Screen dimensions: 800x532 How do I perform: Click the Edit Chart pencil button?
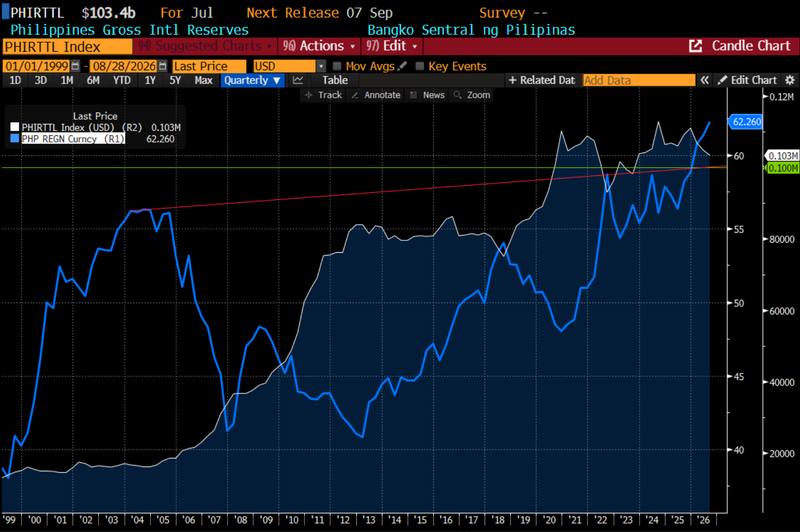[747, 80]
